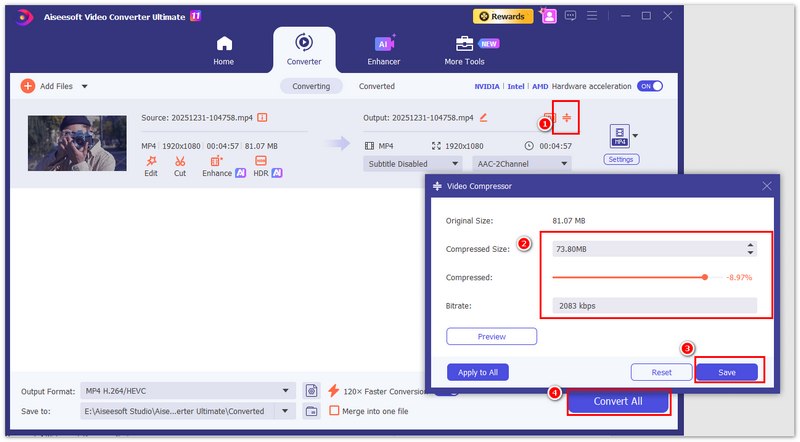Click the browse folder icon next to Save to
Viewport: 800px width, 442px height.
311,411
